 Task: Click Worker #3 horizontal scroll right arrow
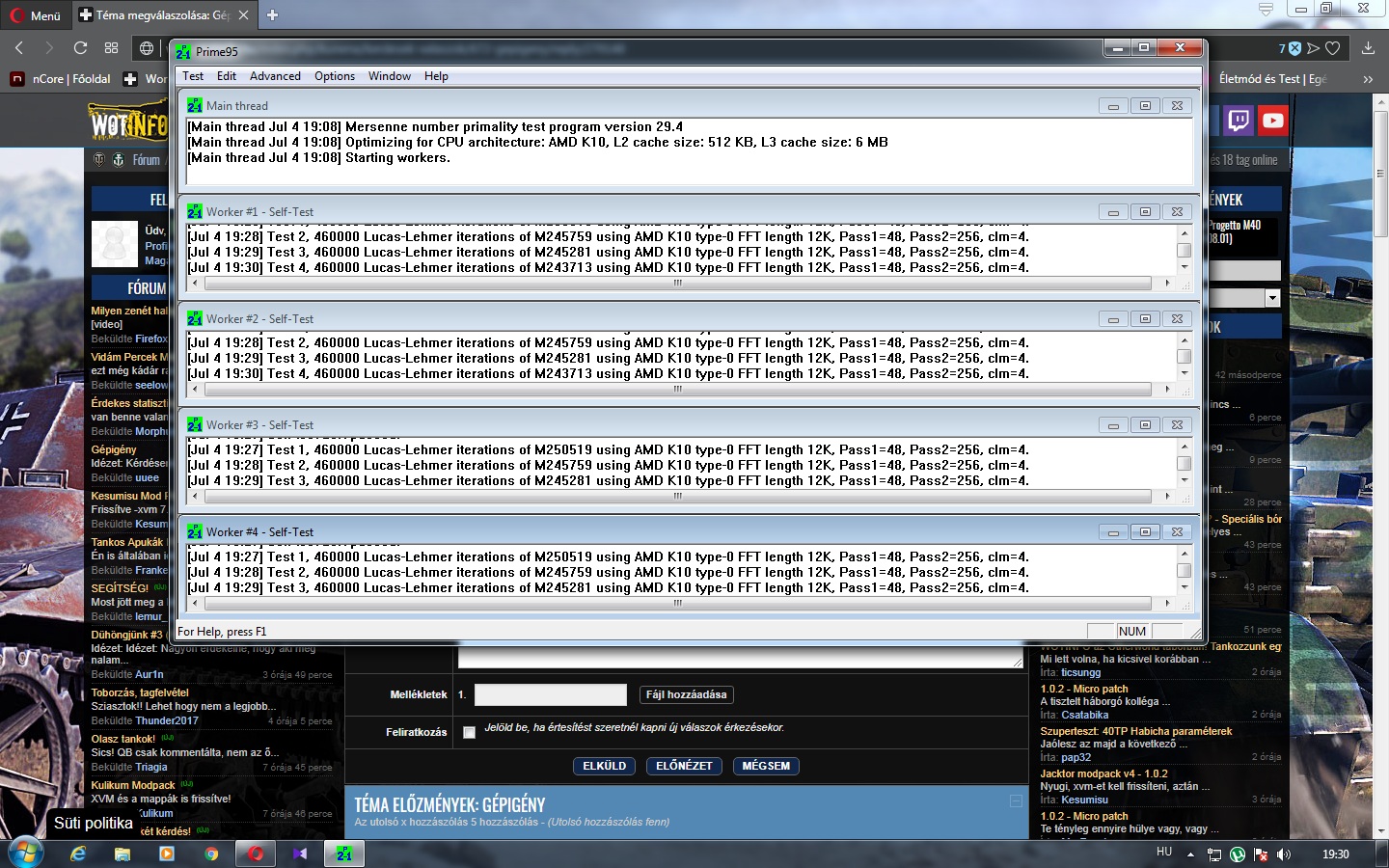1167,496
